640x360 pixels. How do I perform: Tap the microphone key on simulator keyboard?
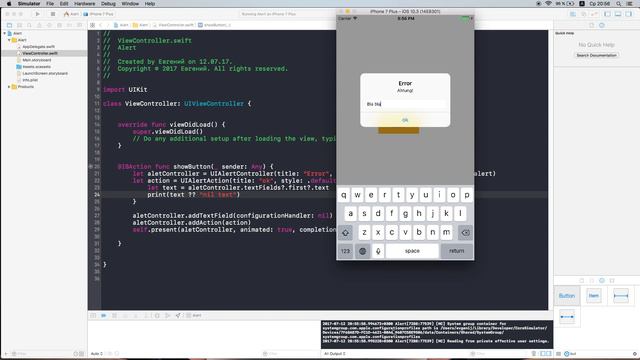click(x=378, y=251)
